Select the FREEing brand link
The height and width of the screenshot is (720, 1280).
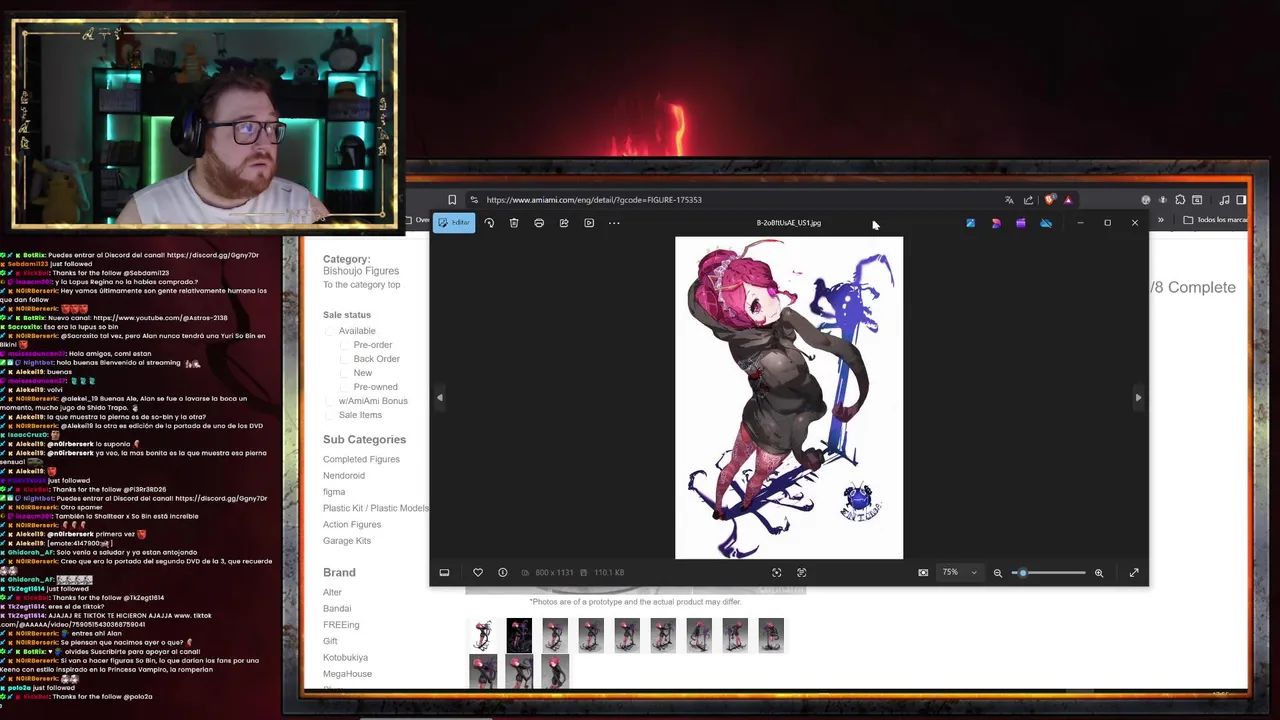coord(341,625)
